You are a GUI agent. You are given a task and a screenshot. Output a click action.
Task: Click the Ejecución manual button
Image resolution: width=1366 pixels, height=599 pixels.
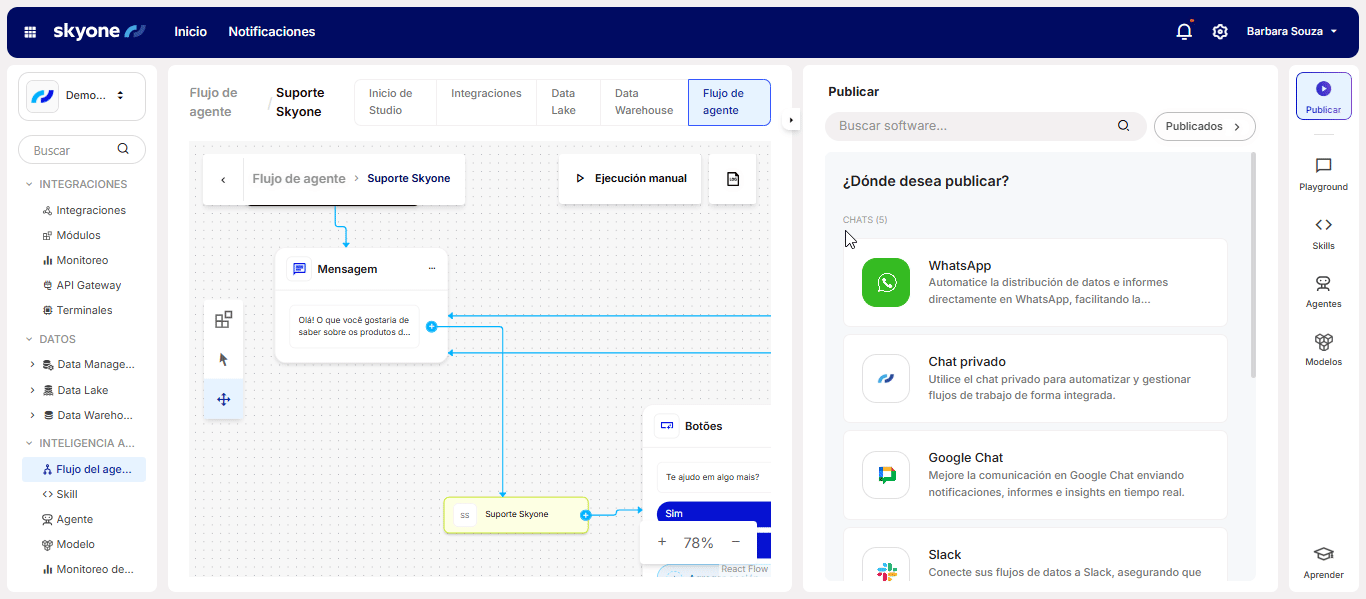(x=630, y=179)
